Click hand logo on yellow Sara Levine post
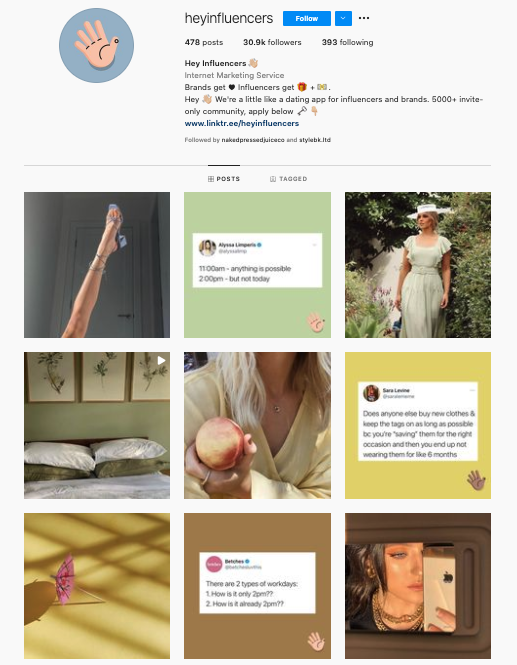This screenshot has height=665, width=517. (x=476, y=480)
